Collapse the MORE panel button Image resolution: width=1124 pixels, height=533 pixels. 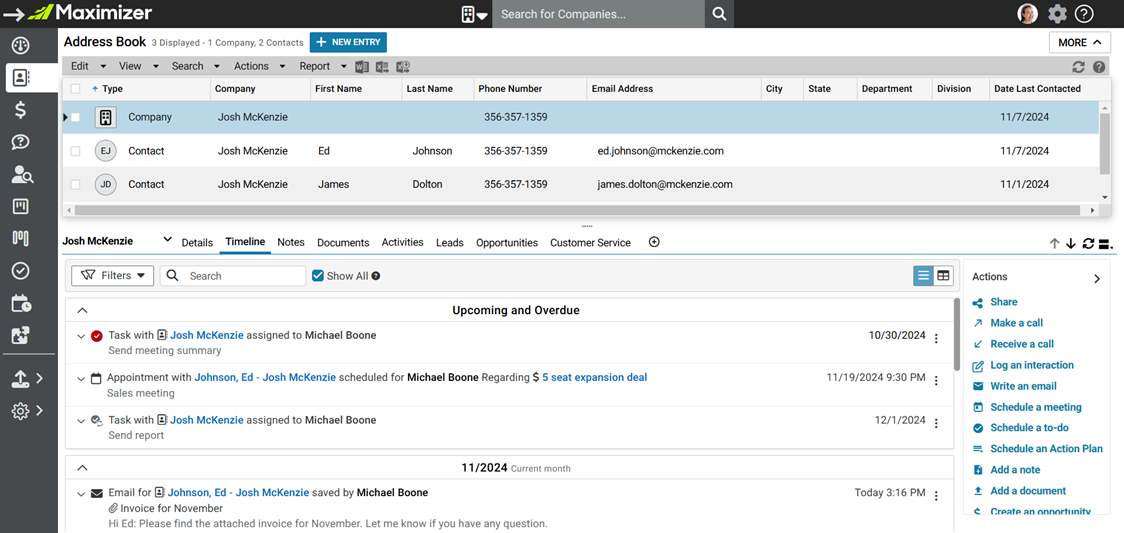click(x=1080, y=42)
